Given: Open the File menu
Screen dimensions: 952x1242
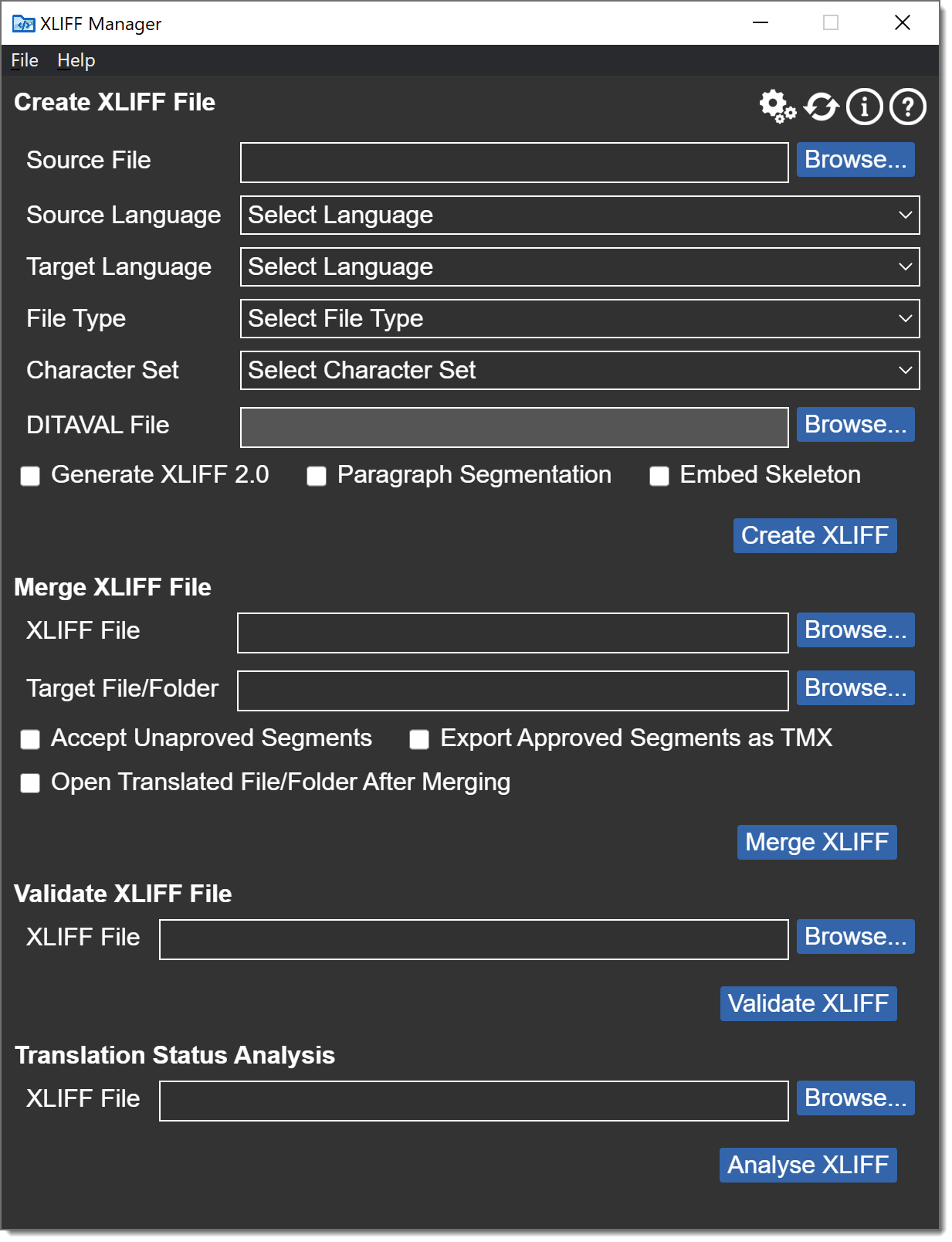Looking at the screenshot, I should click(x=25, y=60).
